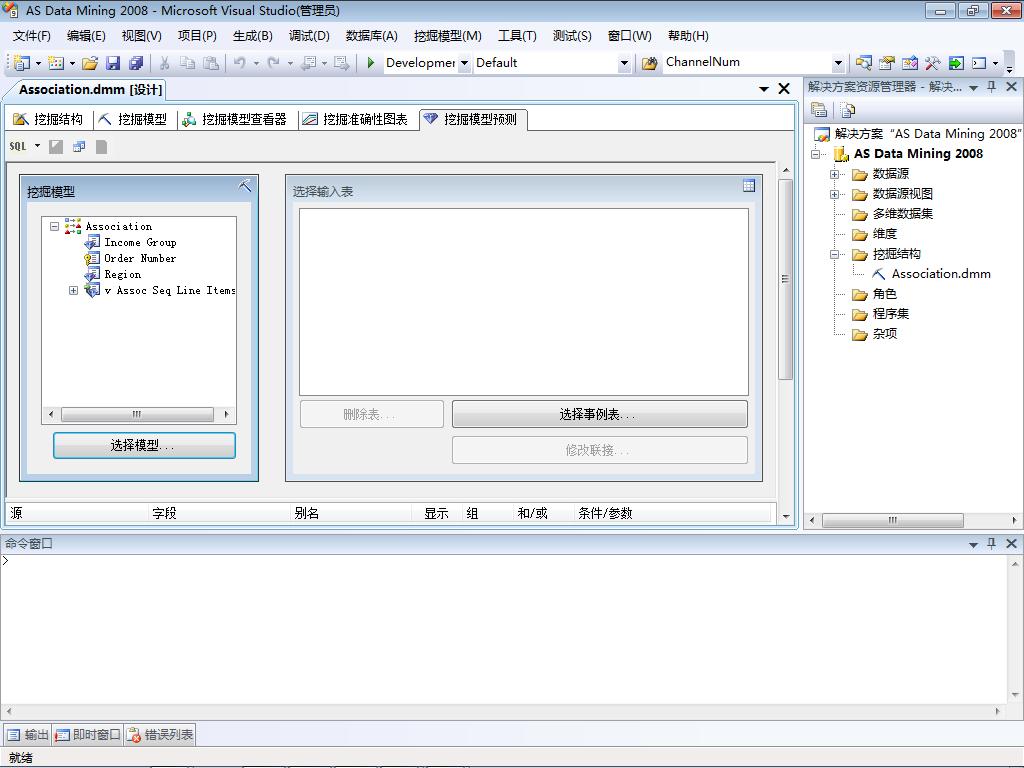Screen dimensions: 1024x768
Task: Click the singleton query icon
Action: 79,147
